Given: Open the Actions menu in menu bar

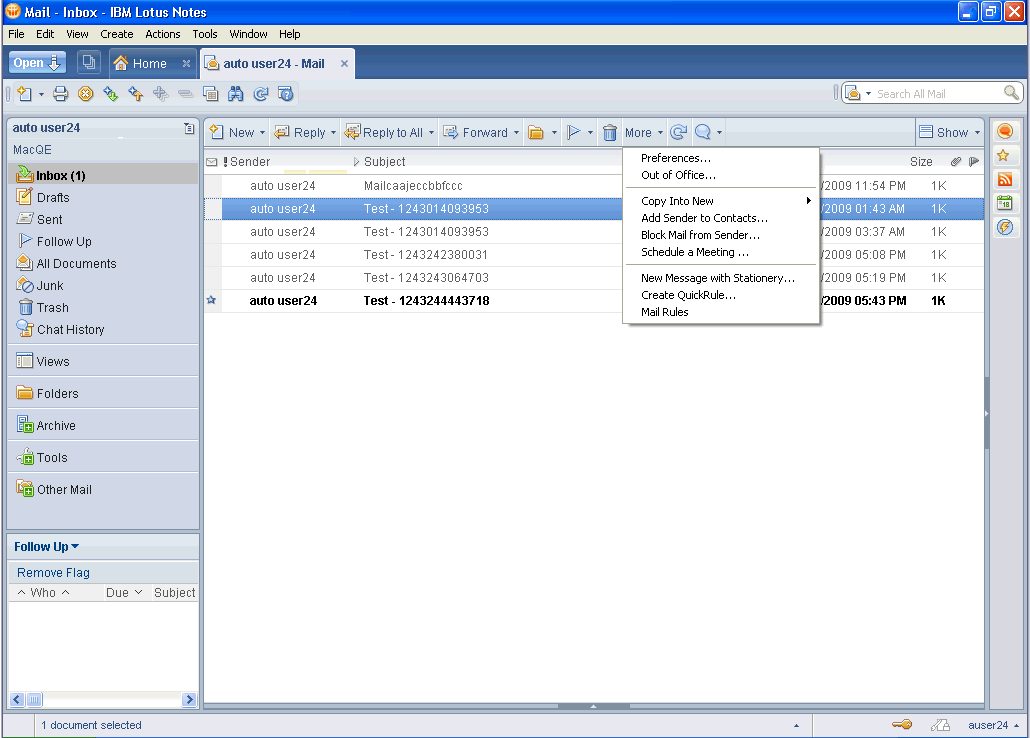Looking at the screenshot, I should pyautogui.click(x=163, y=34).
